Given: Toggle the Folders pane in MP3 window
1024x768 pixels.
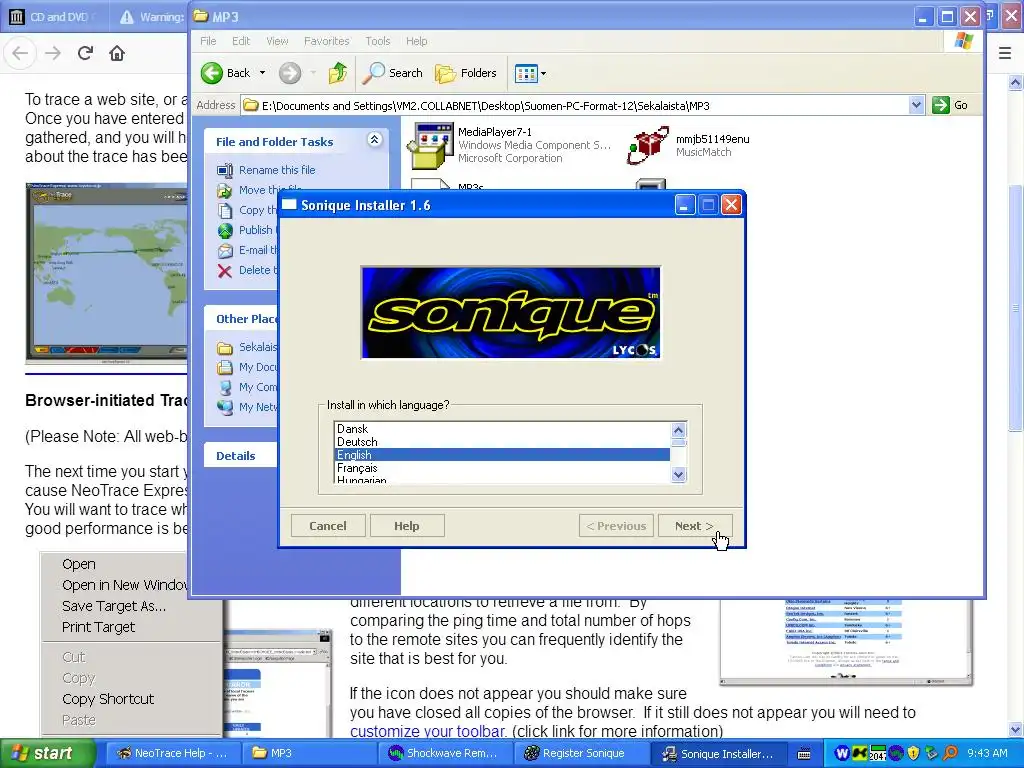Looking at the screenshot, I should [x=466, y=73].
